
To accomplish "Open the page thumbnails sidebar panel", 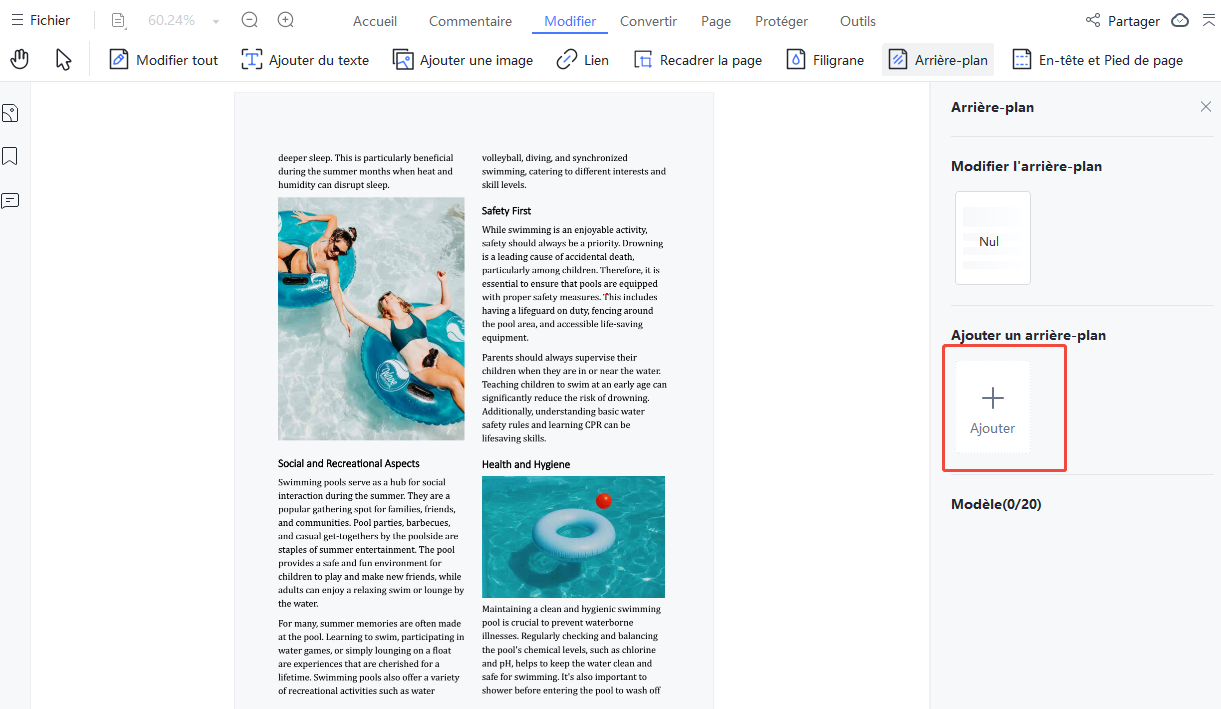I will tap(11, 113).
